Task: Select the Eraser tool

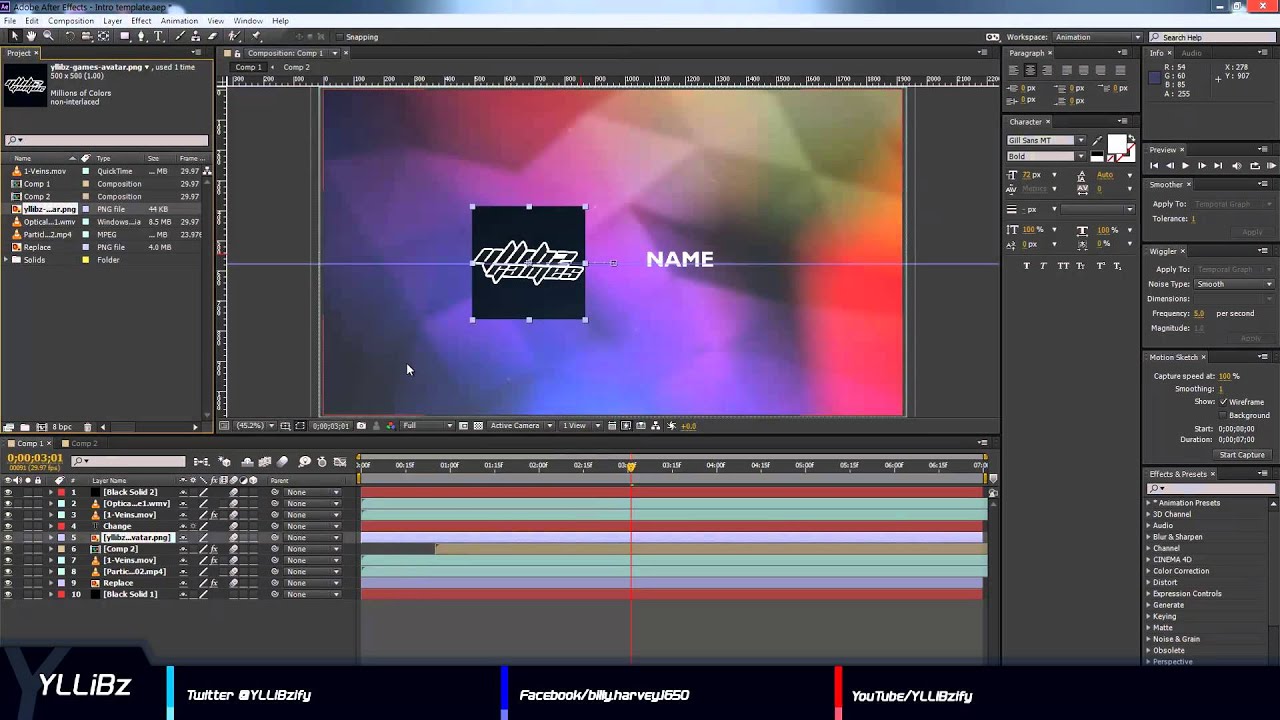Action: 212,36
